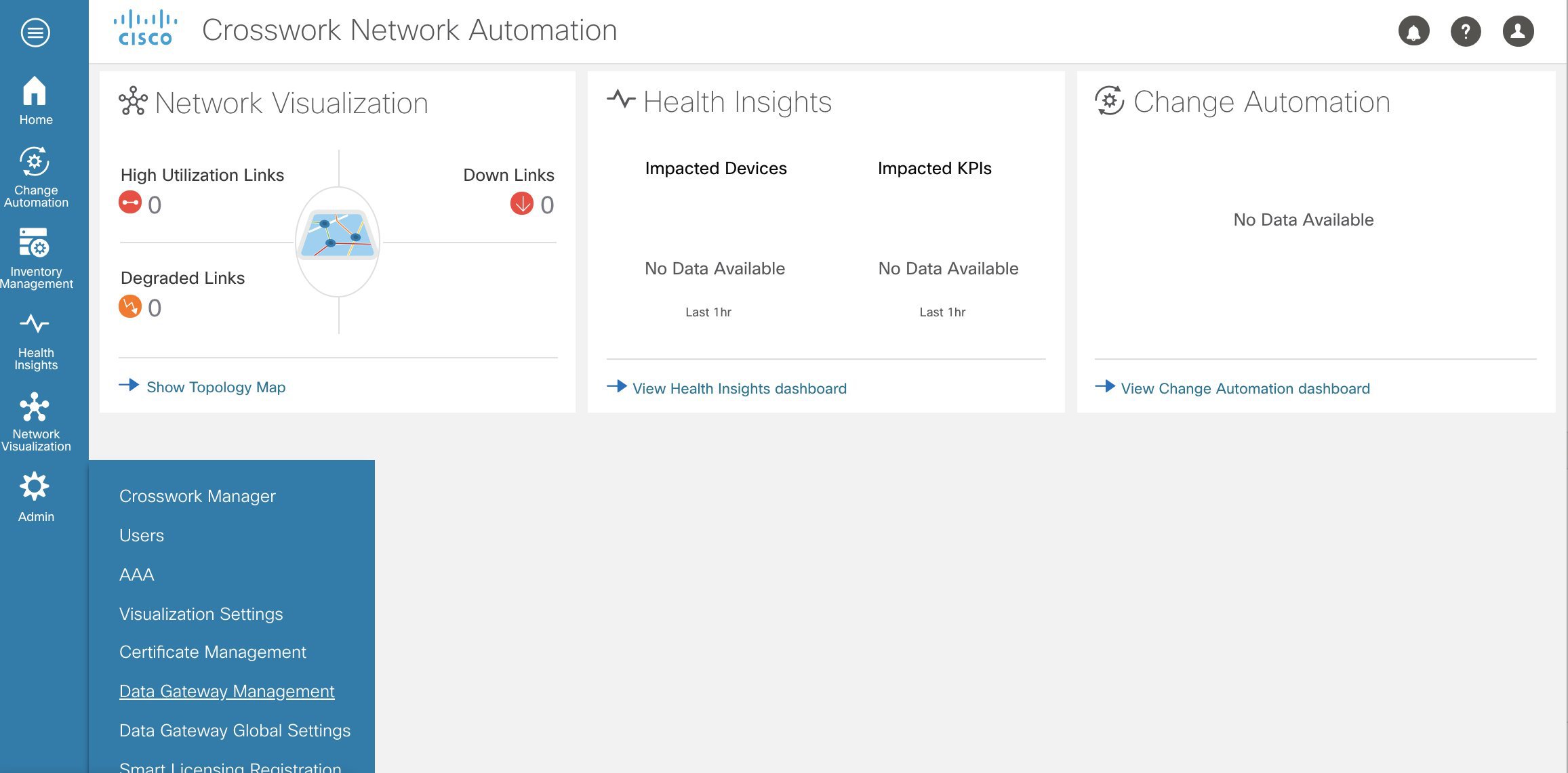
Task: Select Data Gateway Management menu entry
Action: pos(226,691)
